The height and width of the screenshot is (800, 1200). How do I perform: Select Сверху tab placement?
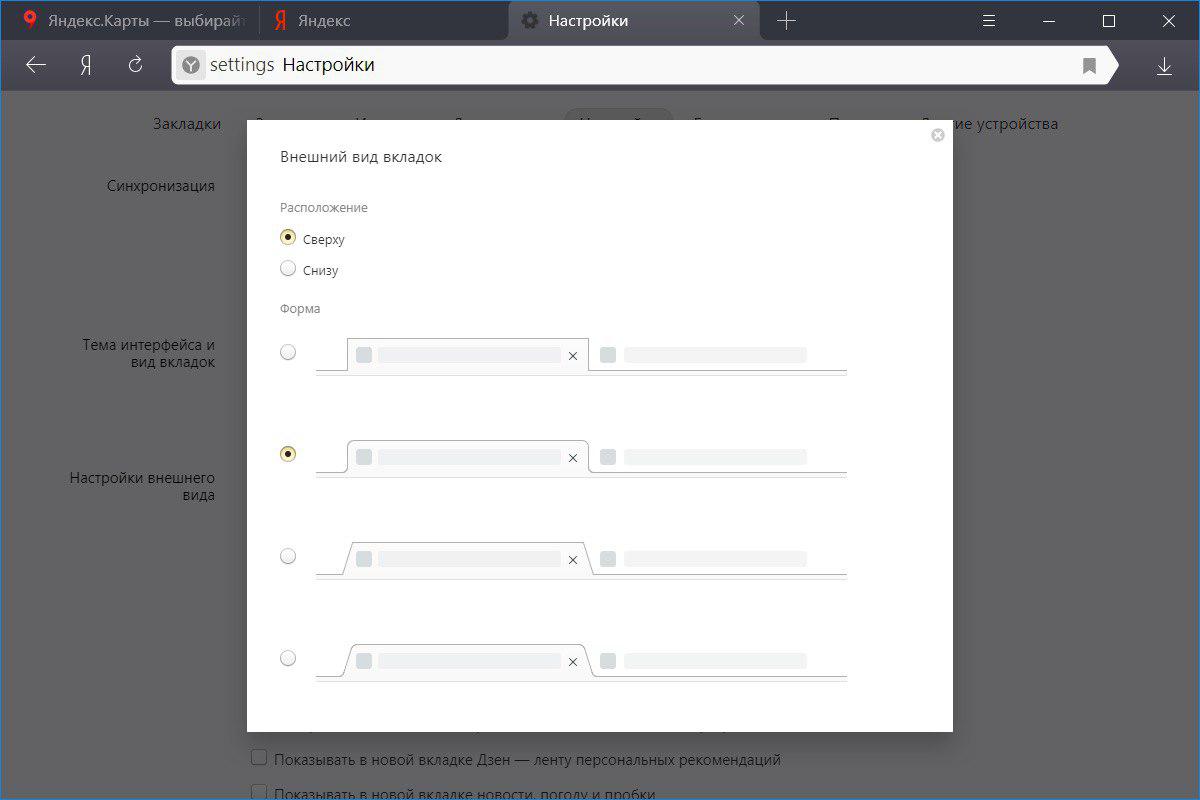pyautogui.click(x=288, y=238)
